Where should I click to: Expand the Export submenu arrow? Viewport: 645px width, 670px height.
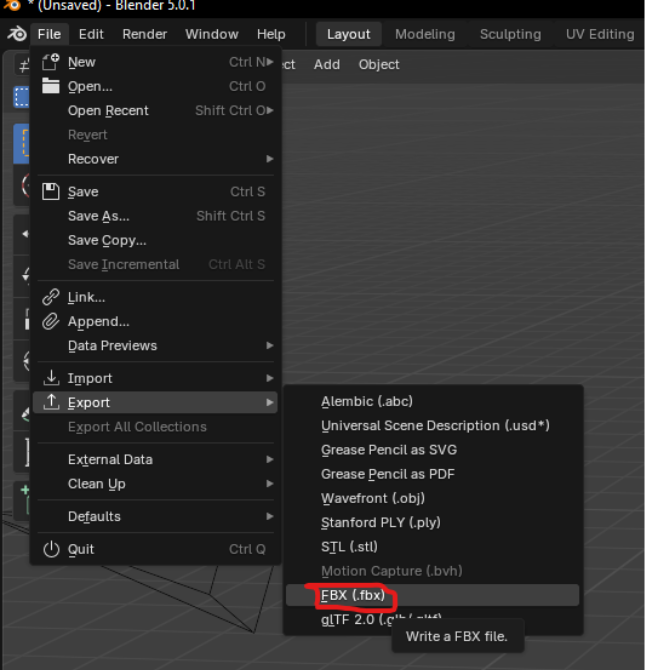coord(270,402)
